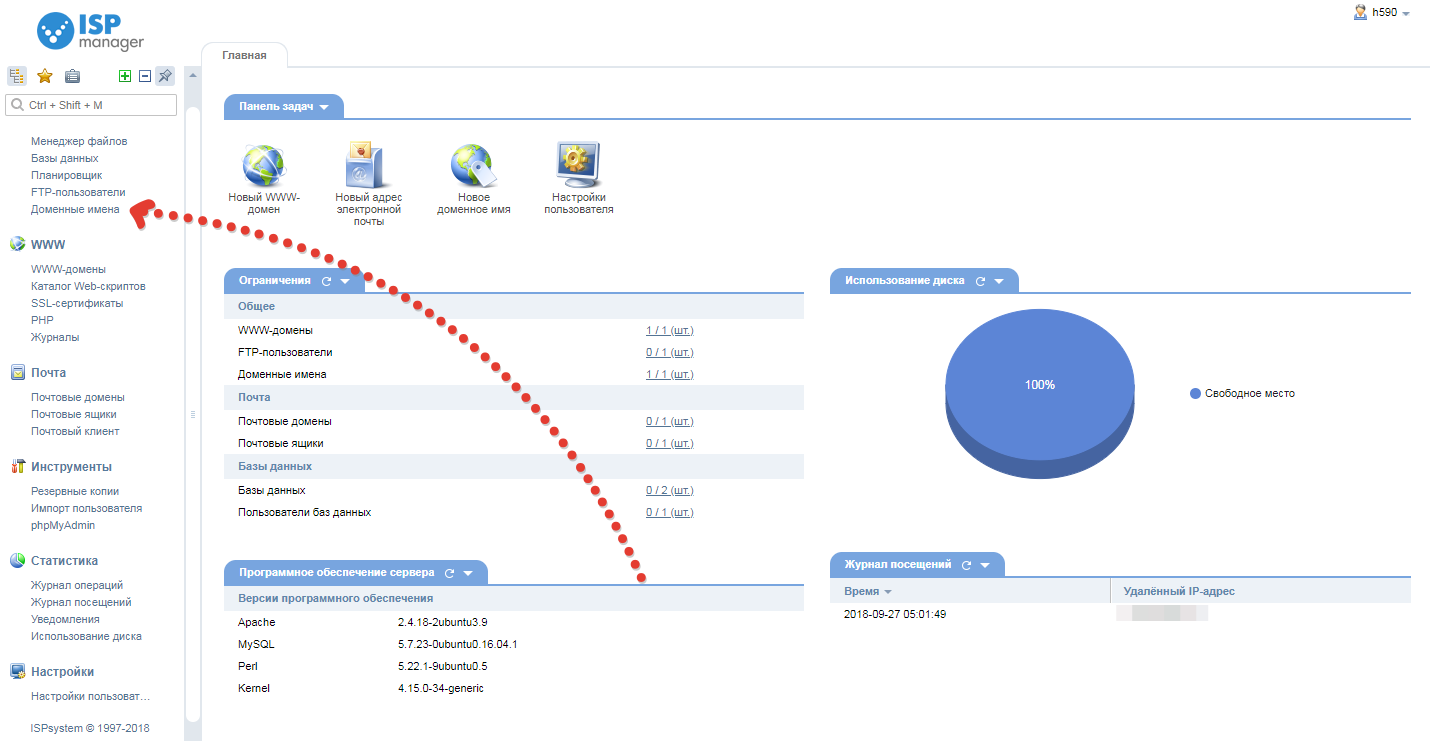The width and height of the screenshot is (1430, 741).
Task: Open WWW-домены in sidebar
Action: pos(68,269)
